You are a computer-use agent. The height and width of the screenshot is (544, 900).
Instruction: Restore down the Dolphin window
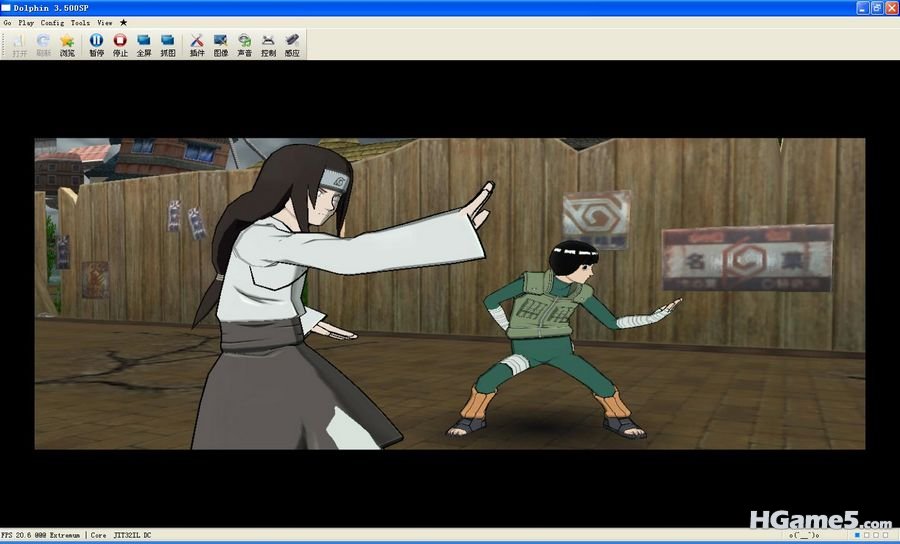[877, 8]
